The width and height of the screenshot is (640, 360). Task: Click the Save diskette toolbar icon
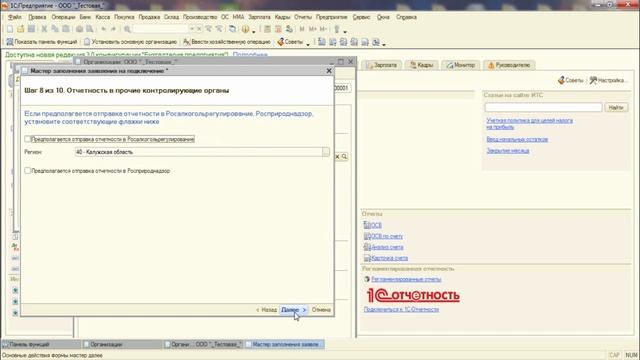(31, 29)
